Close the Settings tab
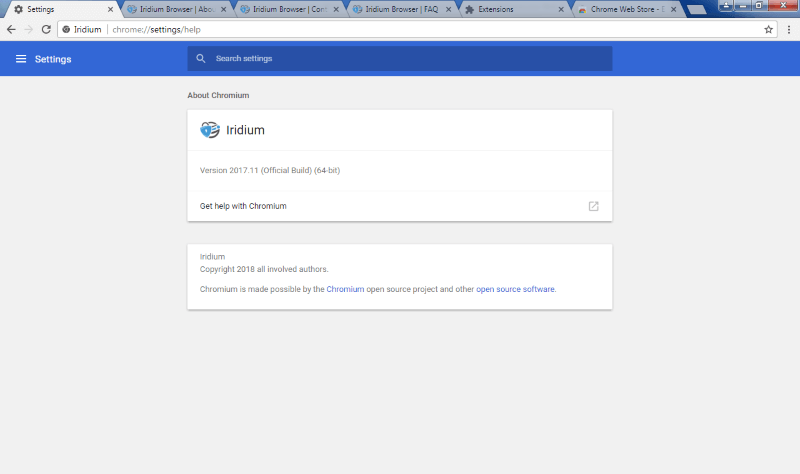The width and height of the screenshot is (800, 474). (x=110, y=9)
